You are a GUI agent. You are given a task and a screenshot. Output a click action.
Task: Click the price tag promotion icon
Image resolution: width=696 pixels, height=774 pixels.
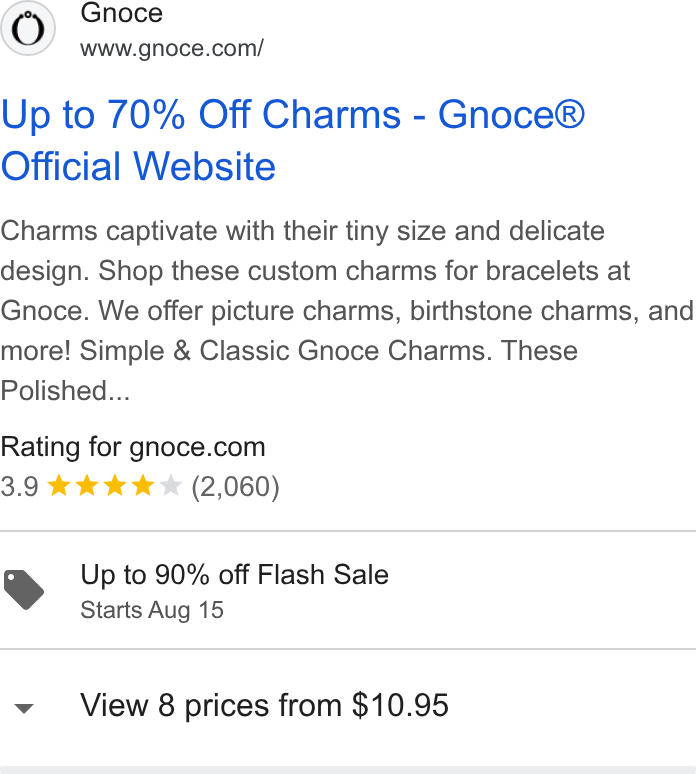tap(24, 590)
